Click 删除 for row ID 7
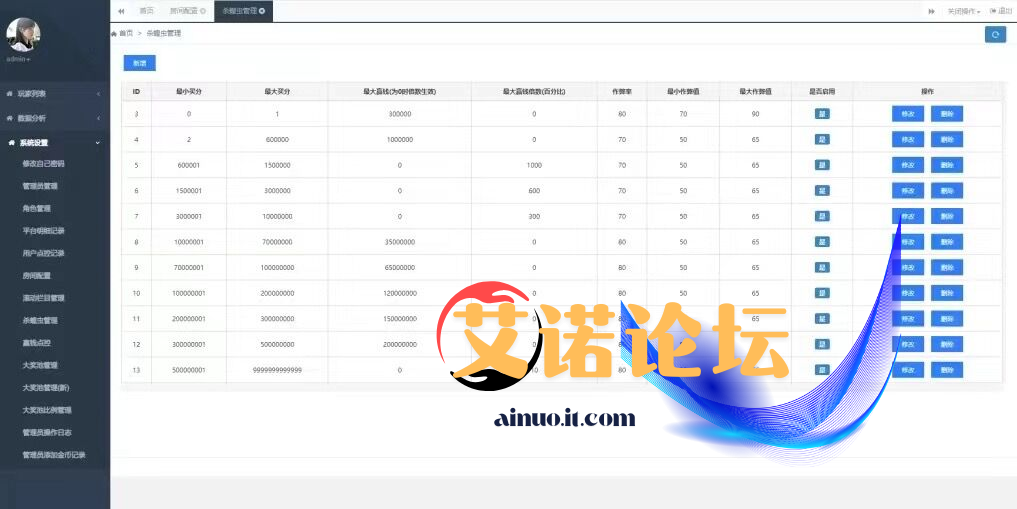This screenshot has width=1017, height=509. [947, 217]
